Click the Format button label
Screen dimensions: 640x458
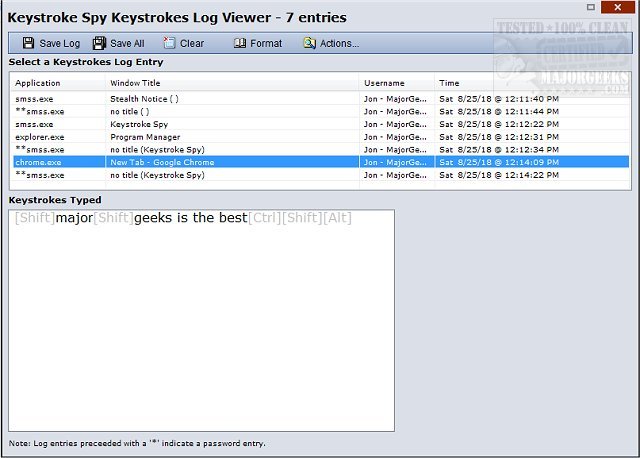[266, 43]
